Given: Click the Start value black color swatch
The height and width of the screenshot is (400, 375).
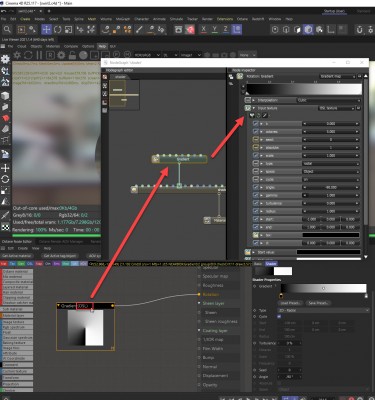Looking at the screenshot, I should [328, 252].
